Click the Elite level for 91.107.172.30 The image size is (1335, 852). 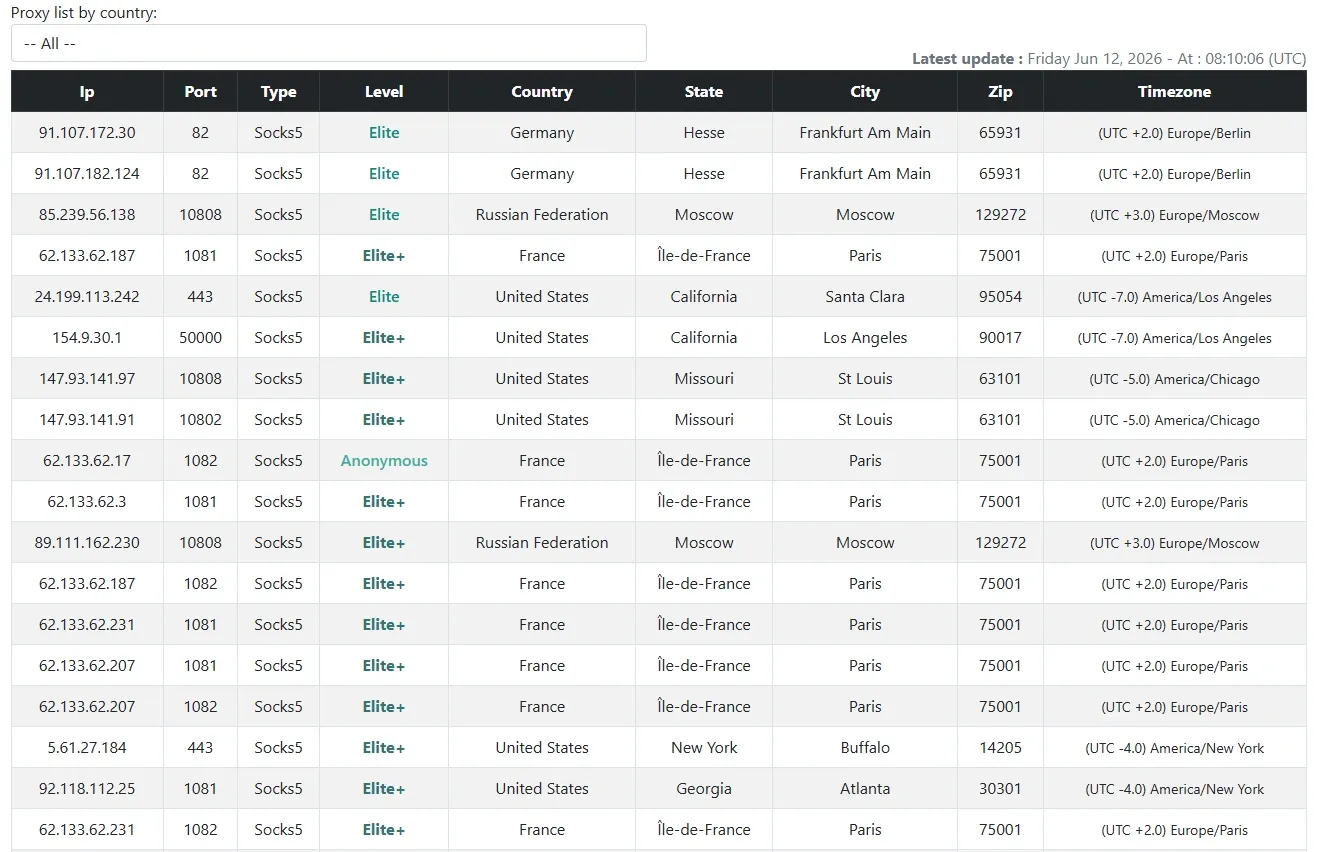click(x=384, y=133)
